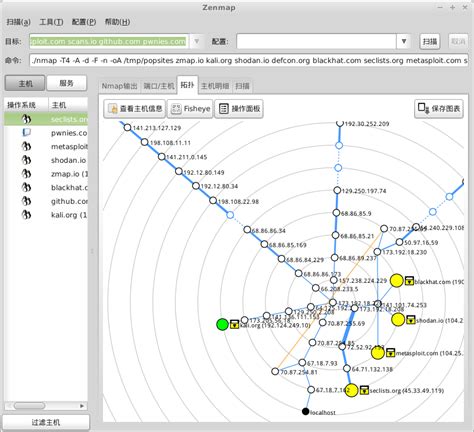Click router node 192.12.80.149

tap(179, 171)
